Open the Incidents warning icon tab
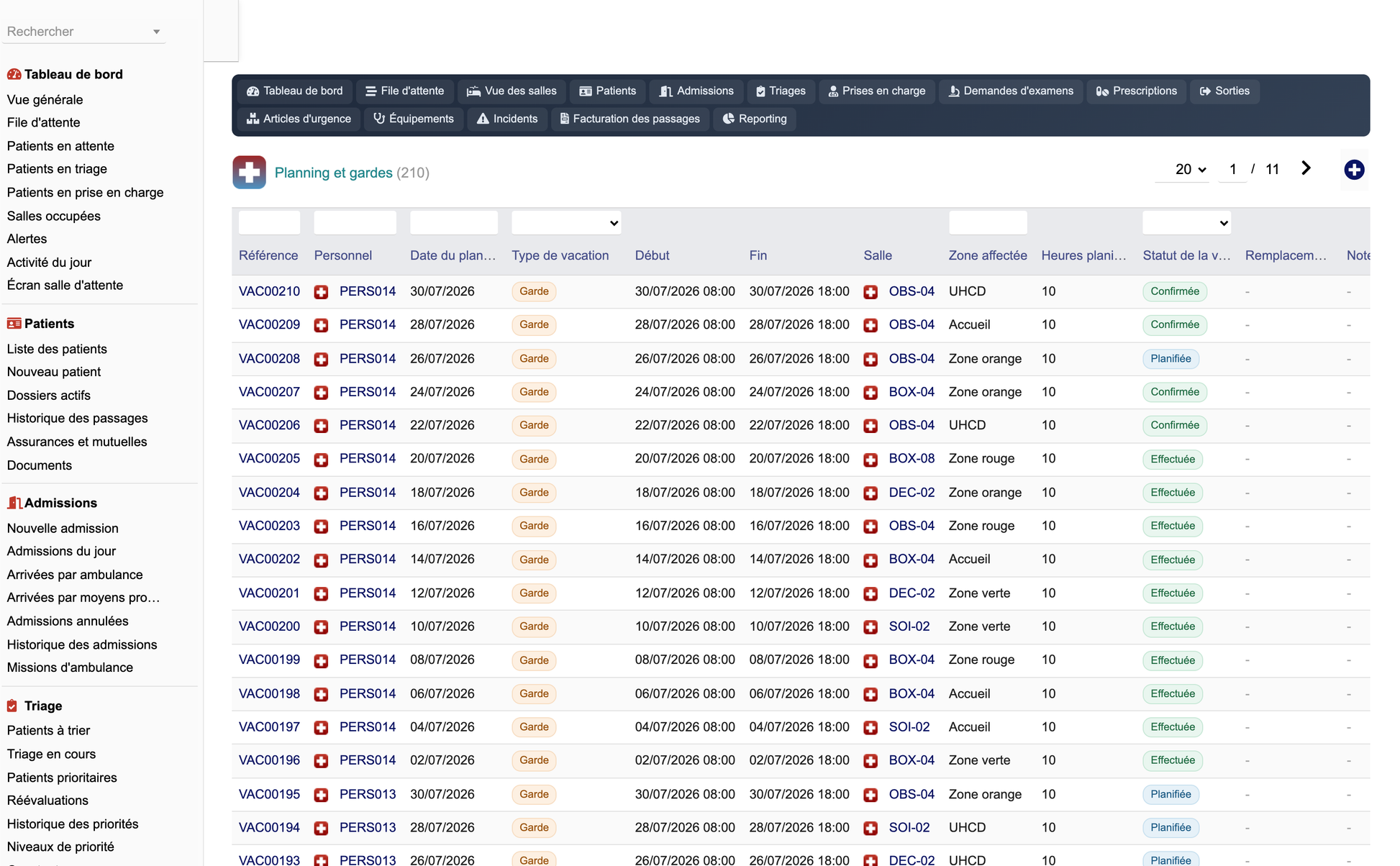Viewport: 1400px width, 866px height. tap(507, 119)
